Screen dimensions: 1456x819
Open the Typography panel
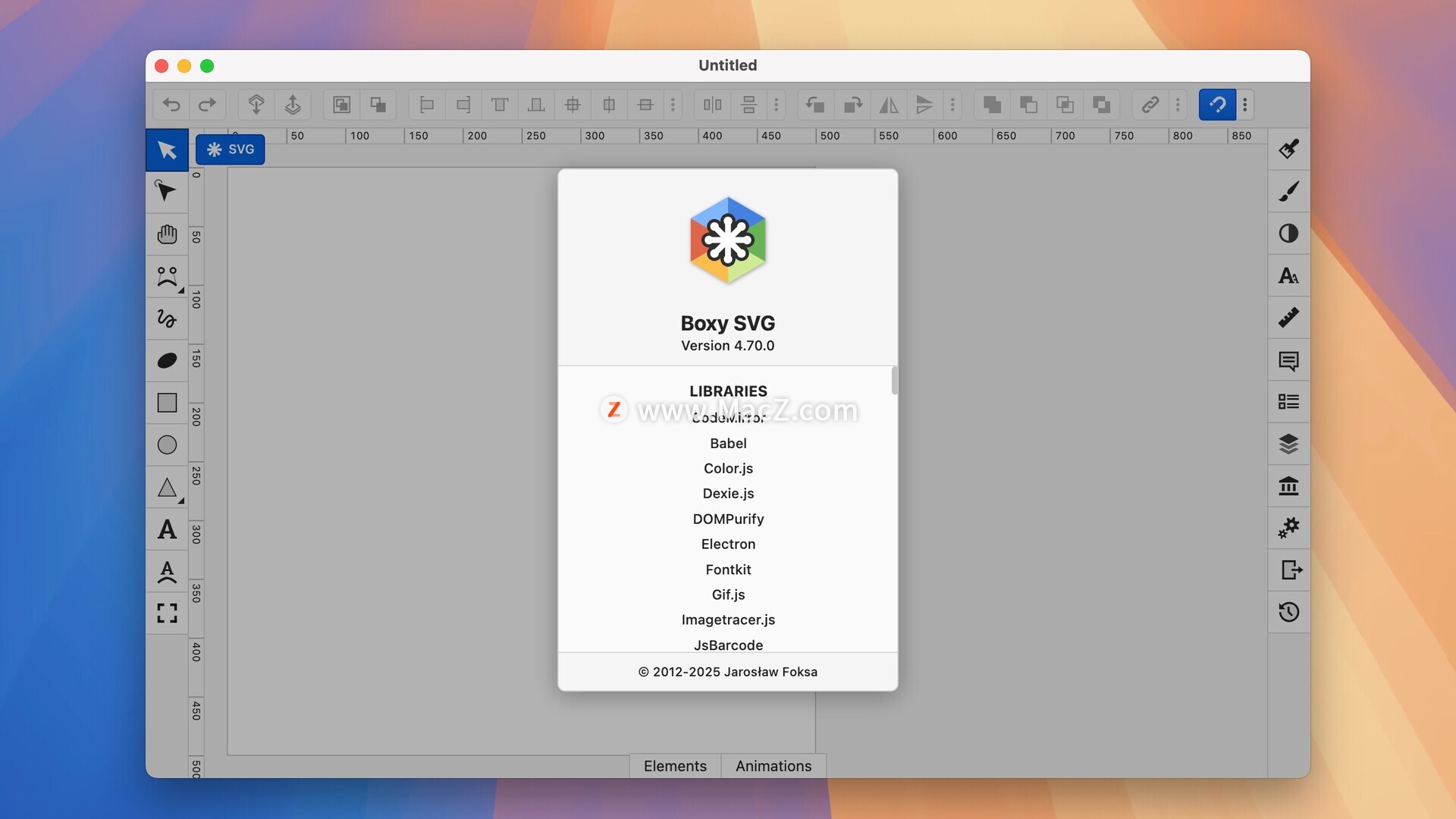1288,275
